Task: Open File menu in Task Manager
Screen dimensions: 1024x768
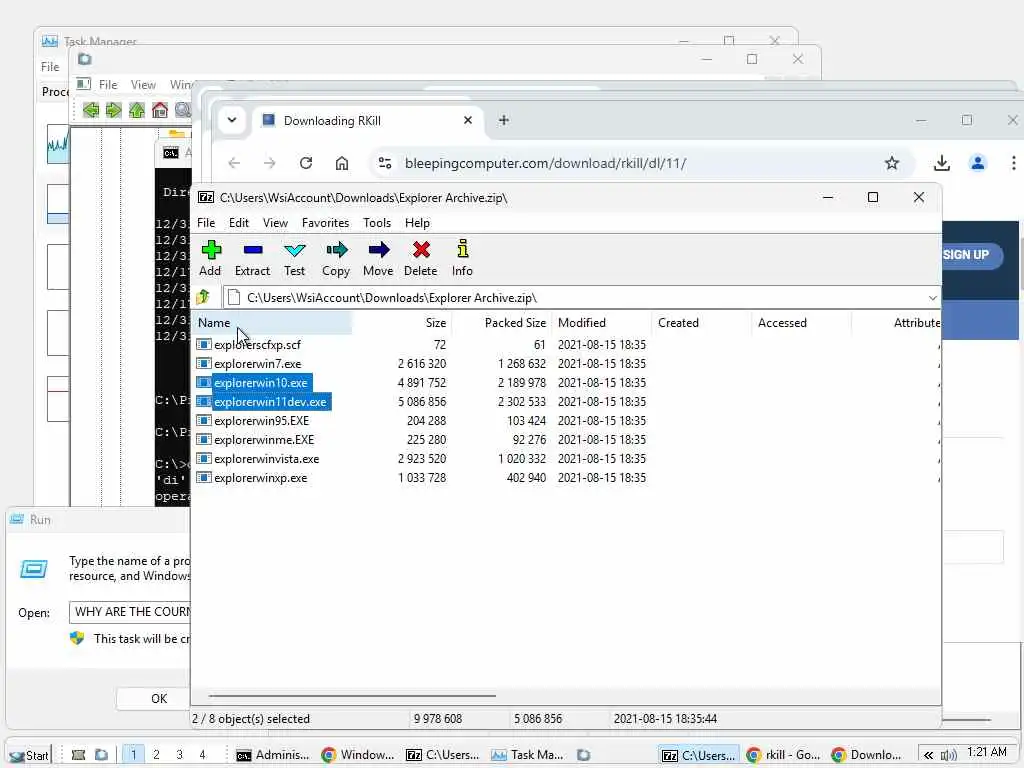Action: click(50, 67)
